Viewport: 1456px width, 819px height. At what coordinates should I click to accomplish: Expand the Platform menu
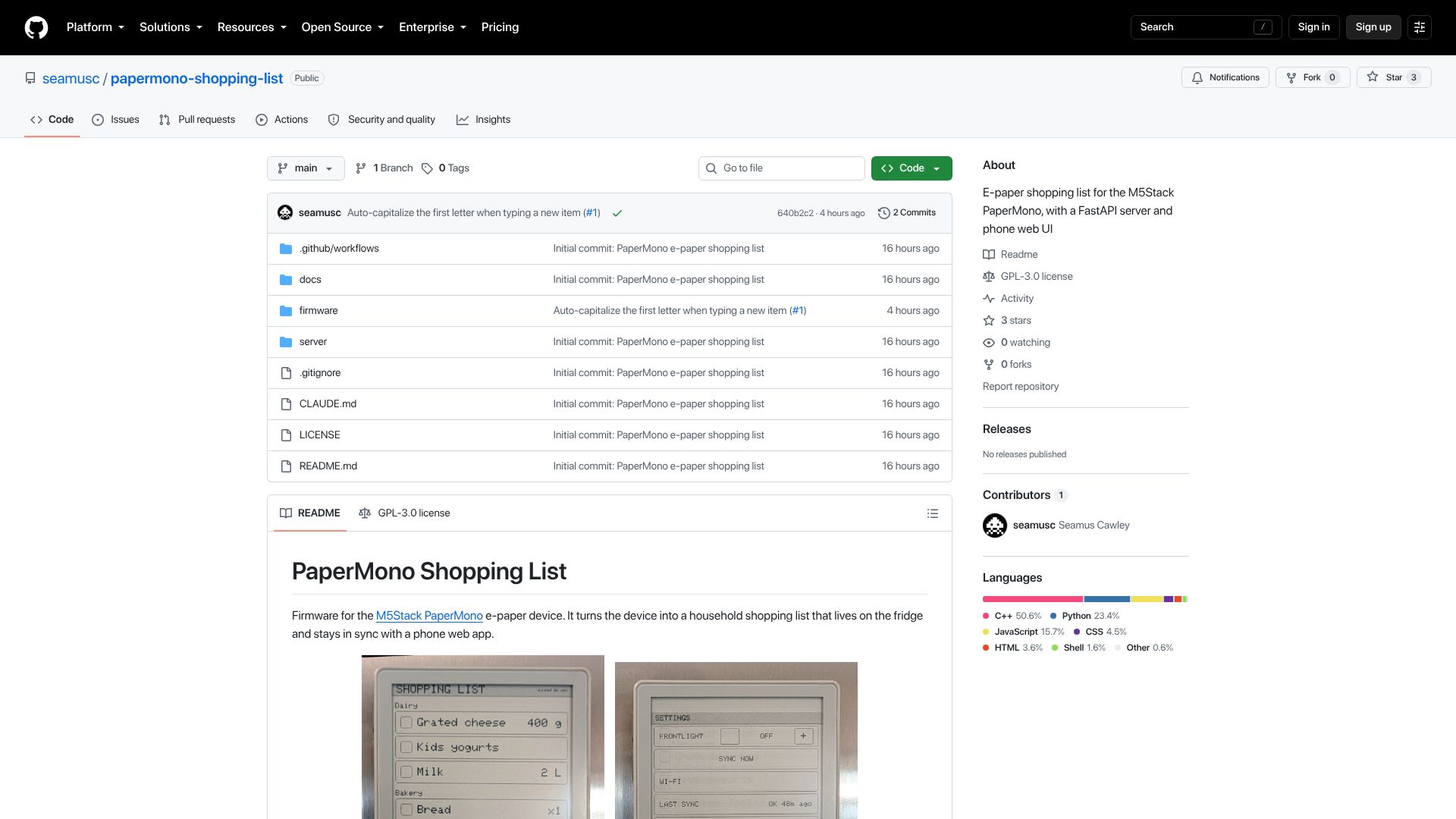96,27
